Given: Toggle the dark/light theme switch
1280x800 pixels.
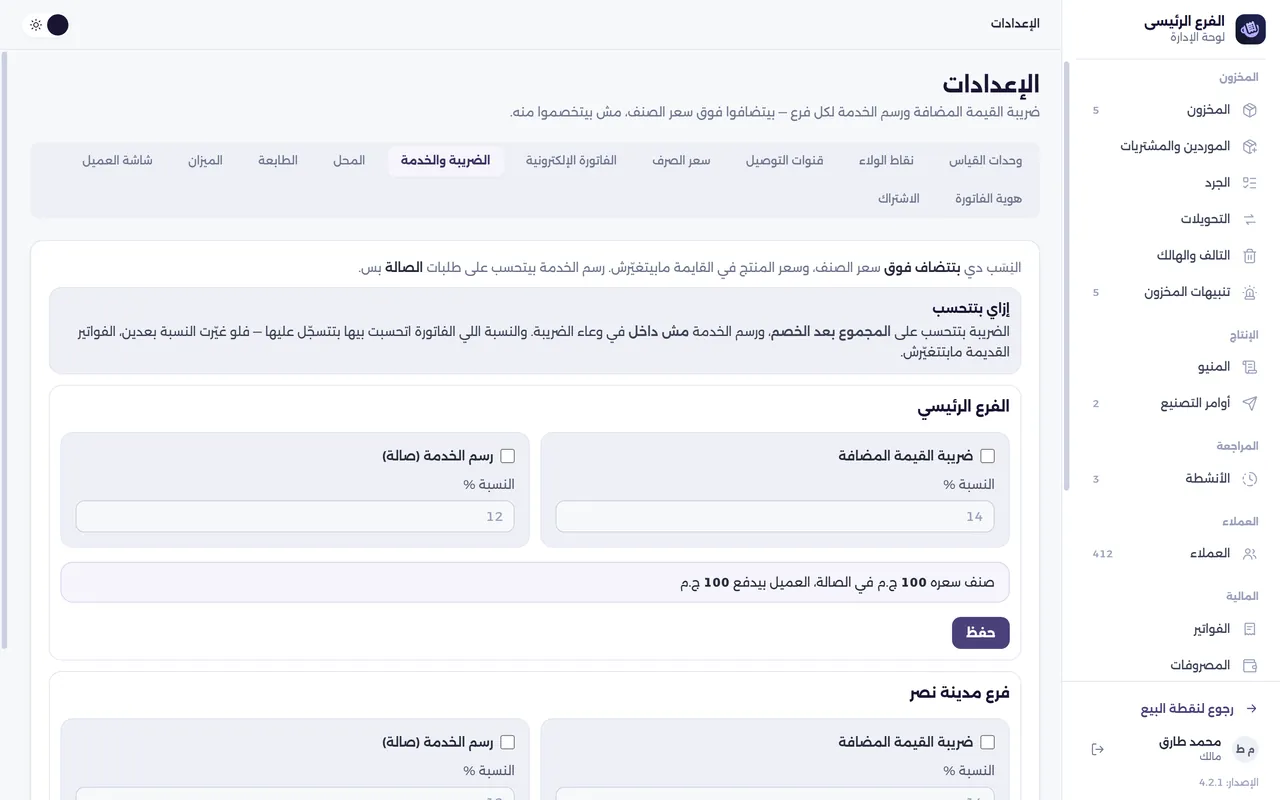Looking at the screenshot, I should [x=47, y=25].
